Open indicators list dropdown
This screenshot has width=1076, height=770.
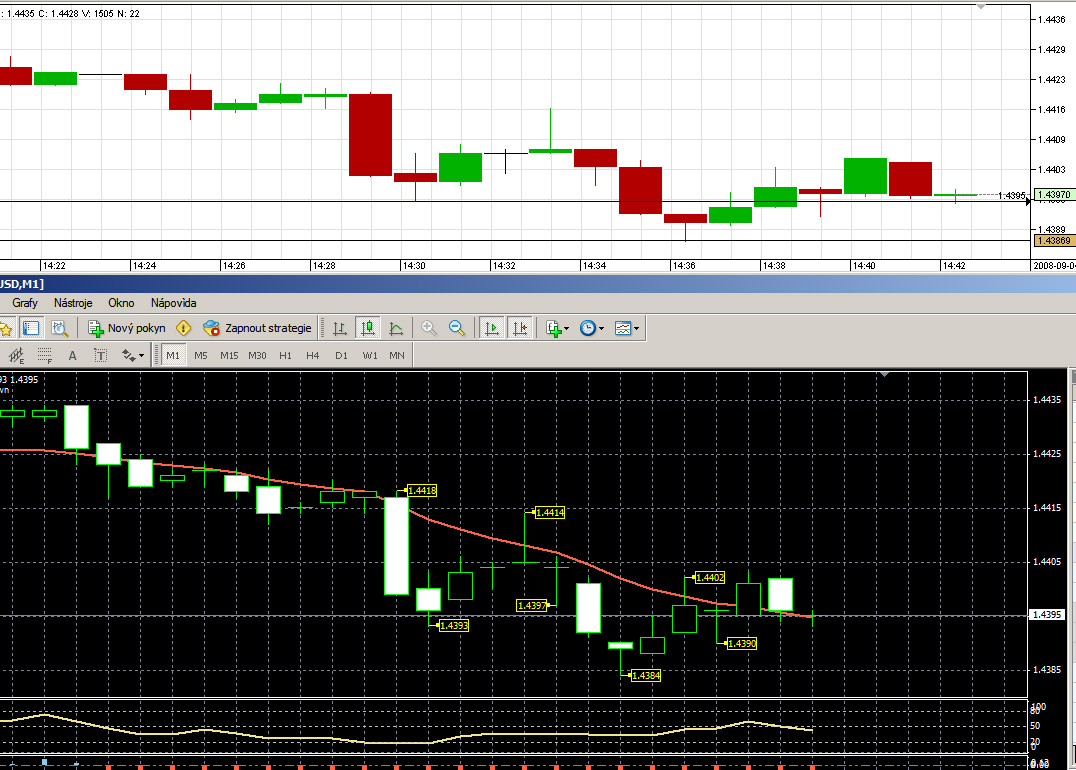click(557, 328)
